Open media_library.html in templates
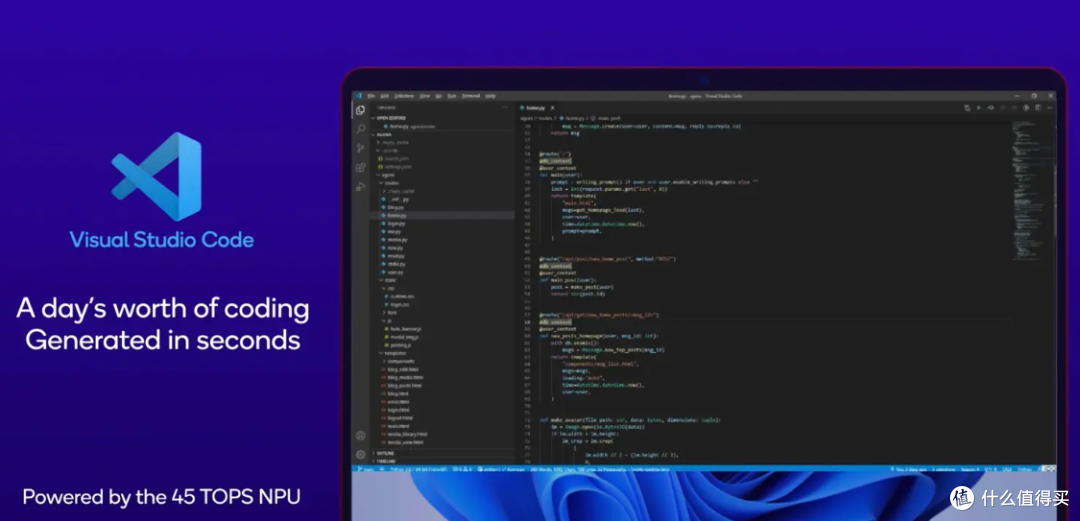Image resolution: width=1080 pixels, height=521 pixels. click(404, 434)
